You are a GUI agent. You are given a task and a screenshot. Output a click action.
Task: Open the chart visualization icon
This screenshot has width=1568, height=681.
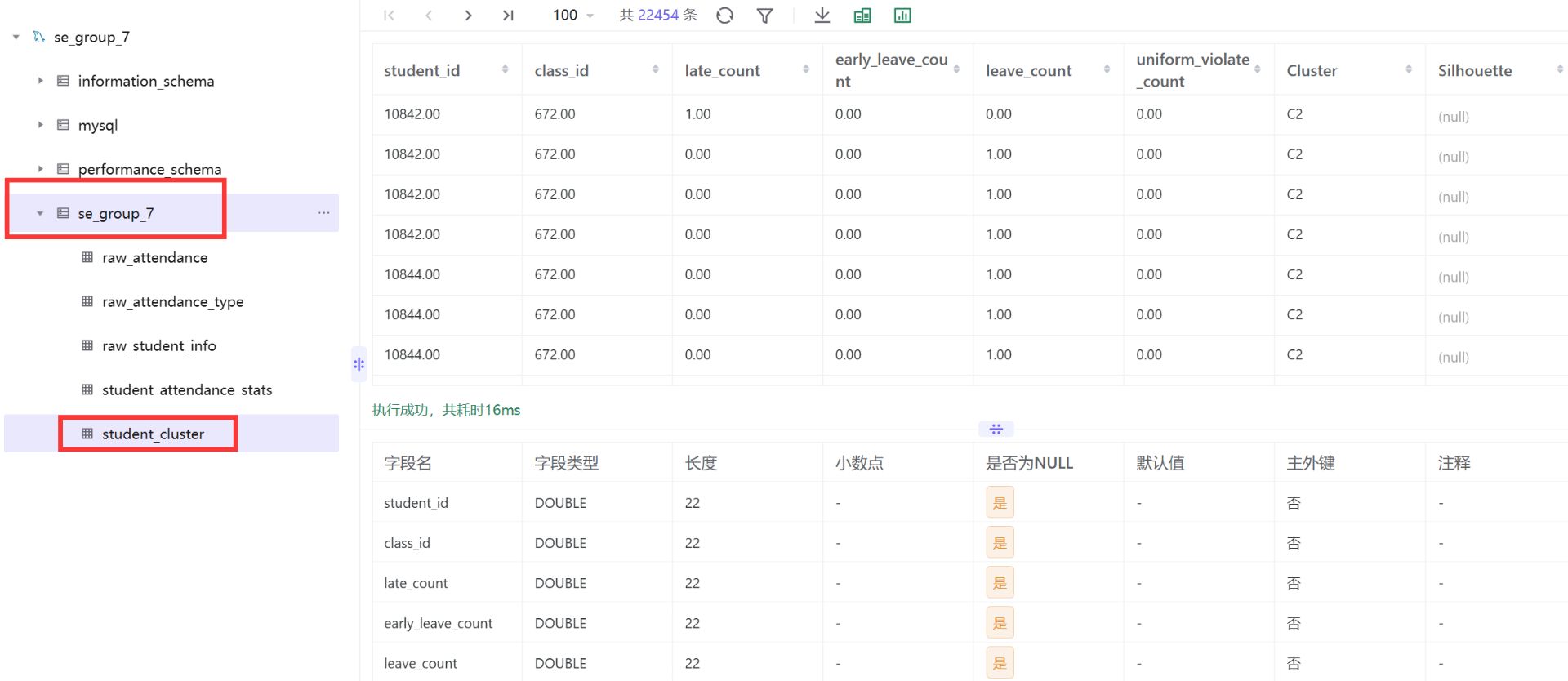(x=902, y=15)
